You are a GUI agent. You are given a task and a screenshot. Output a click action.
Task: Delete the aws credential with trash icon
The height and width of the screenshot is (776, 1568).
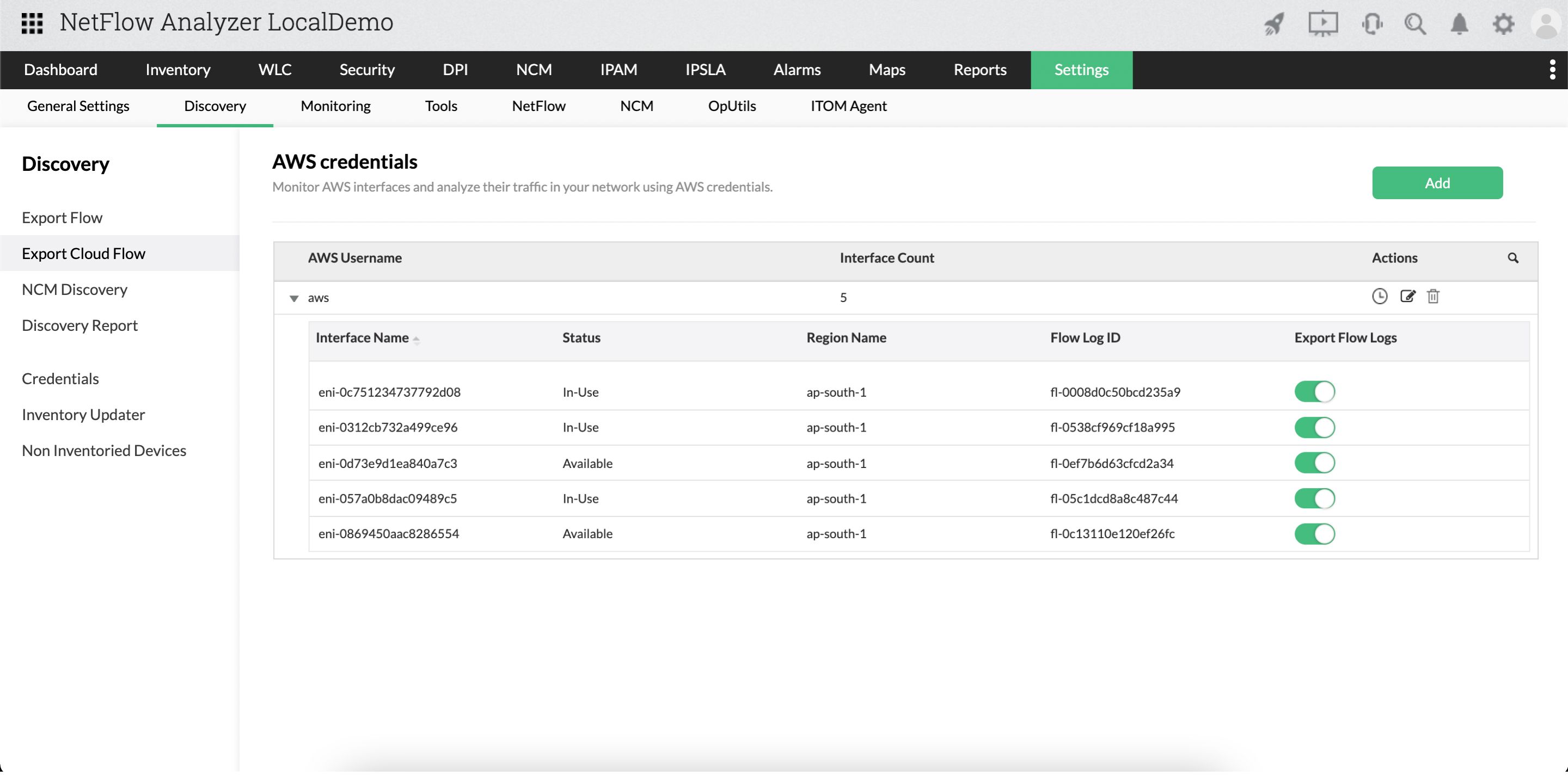tap(1433, 297)
